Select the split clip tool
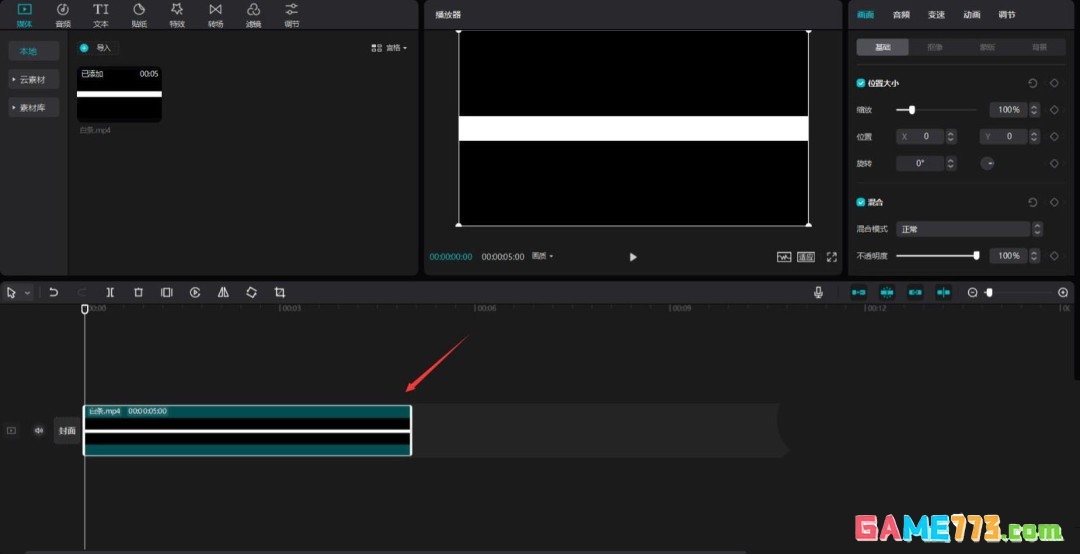 [x=110, y=292]
